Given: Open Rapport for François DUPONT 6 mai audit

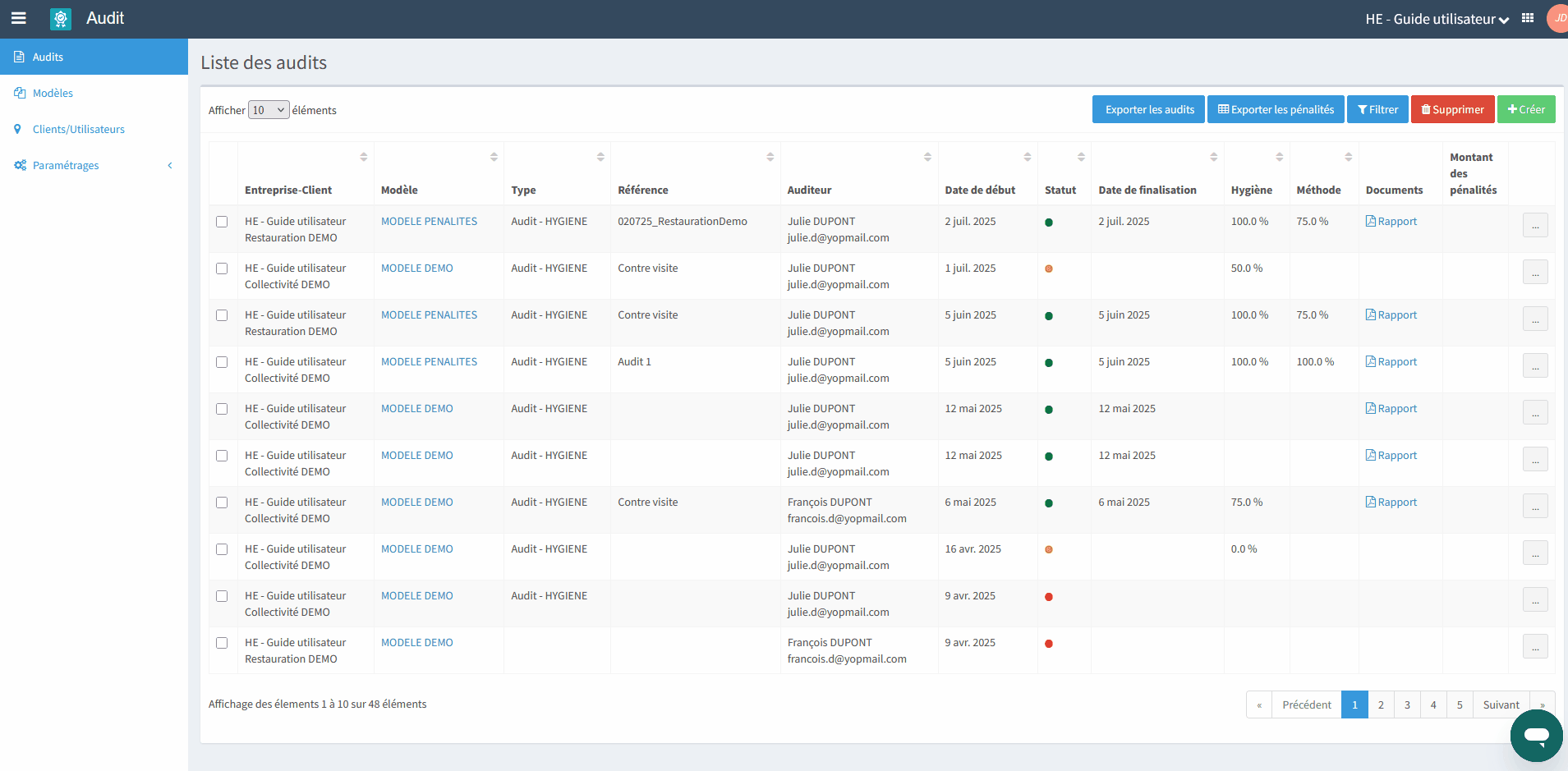Looking at the screenshot, I should click(x=1391, y=503).
